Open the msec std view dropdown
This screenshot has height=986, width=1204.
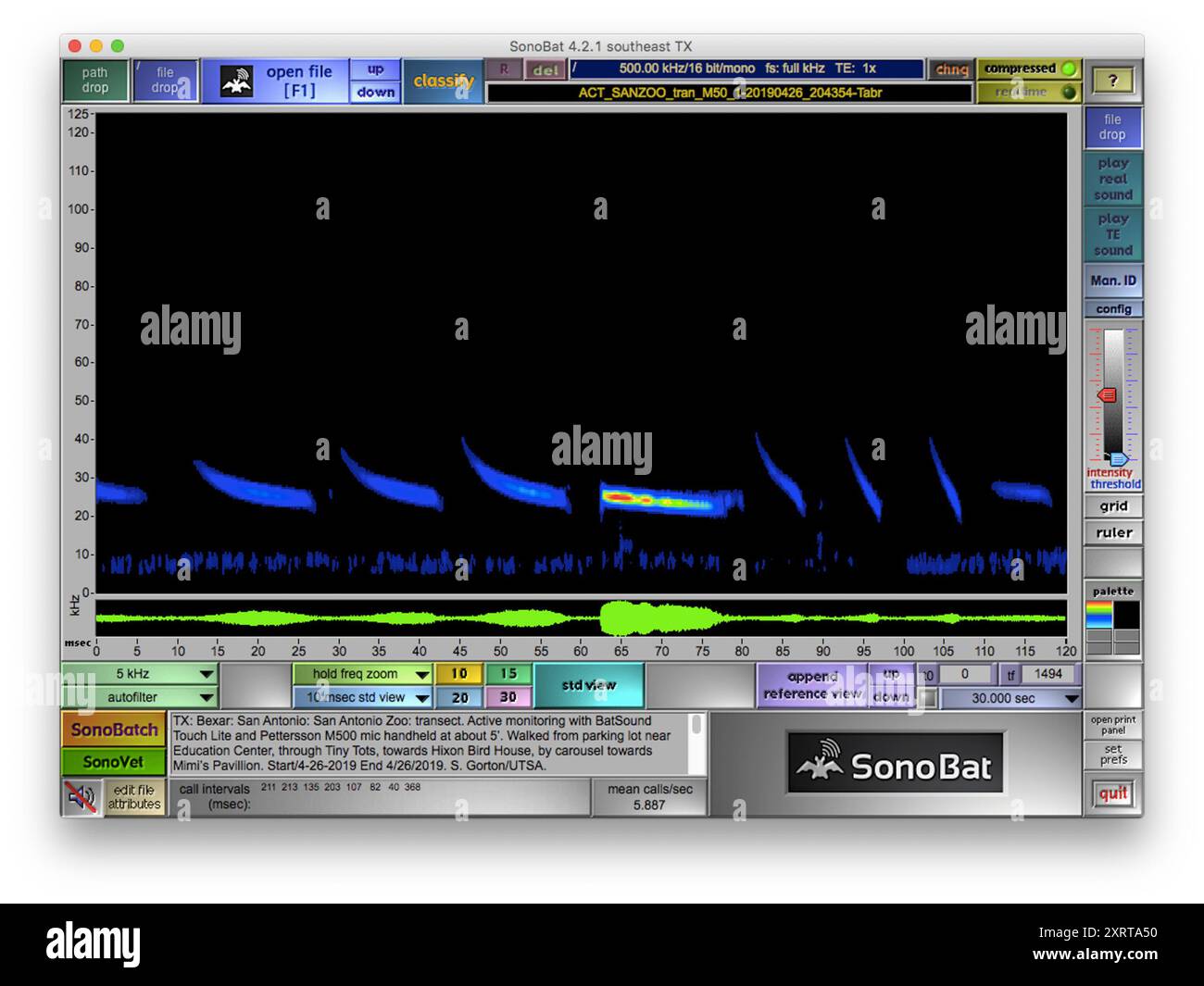point(362,697)
